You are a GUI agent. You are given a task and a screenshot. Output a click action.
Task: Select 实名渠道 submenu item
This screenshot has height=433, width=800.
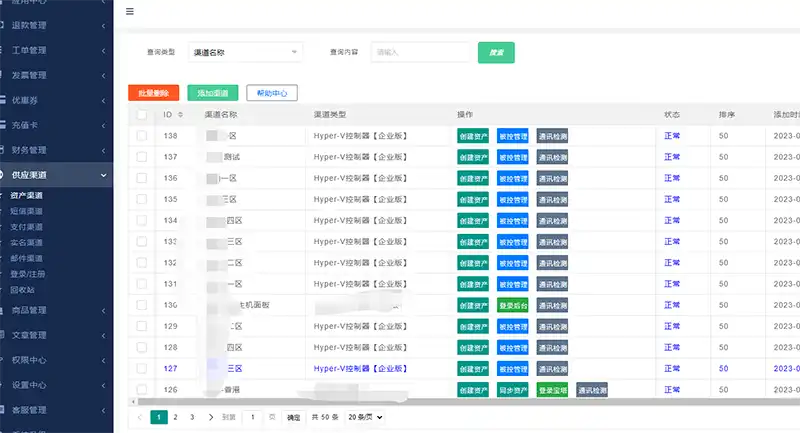(27, 243)
